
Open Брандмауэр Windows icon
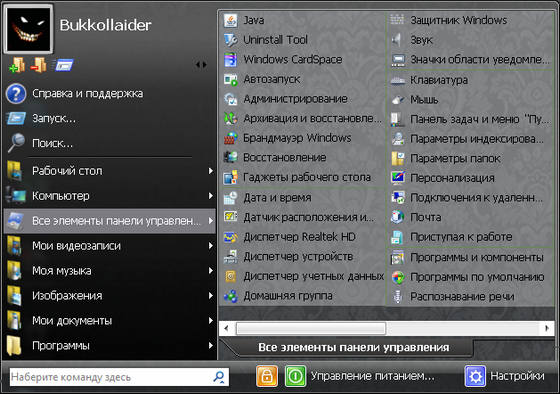tap(231, 138)
